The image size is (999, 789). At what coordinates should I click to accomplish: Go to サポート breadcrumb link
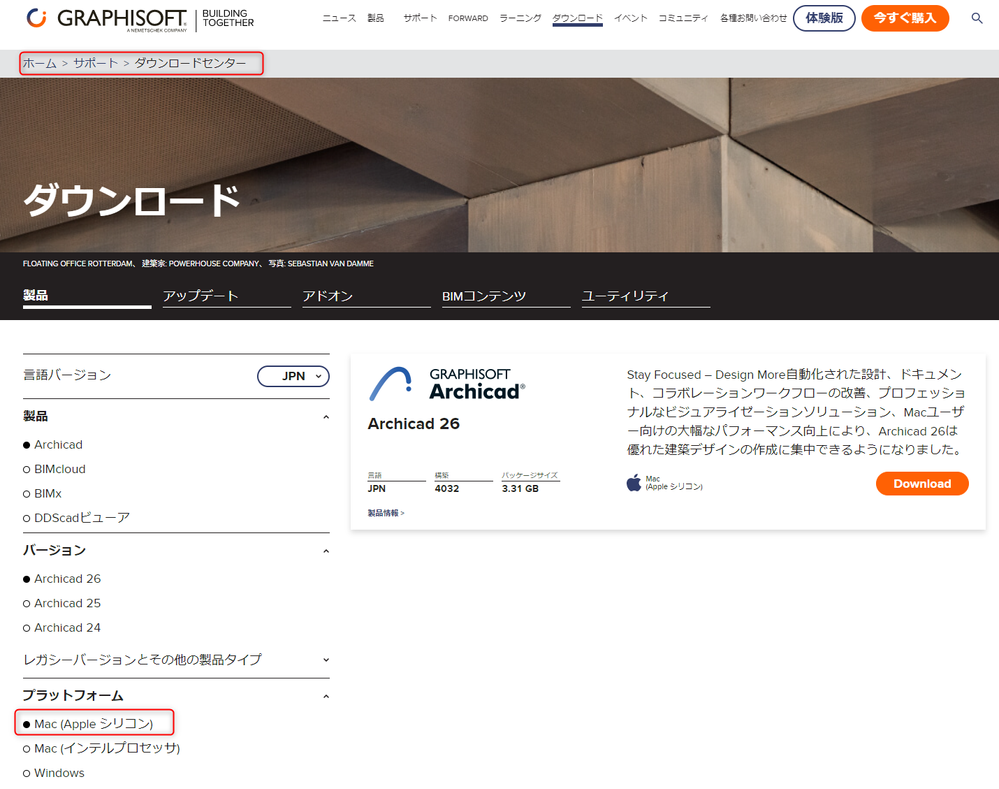point(96,63)
